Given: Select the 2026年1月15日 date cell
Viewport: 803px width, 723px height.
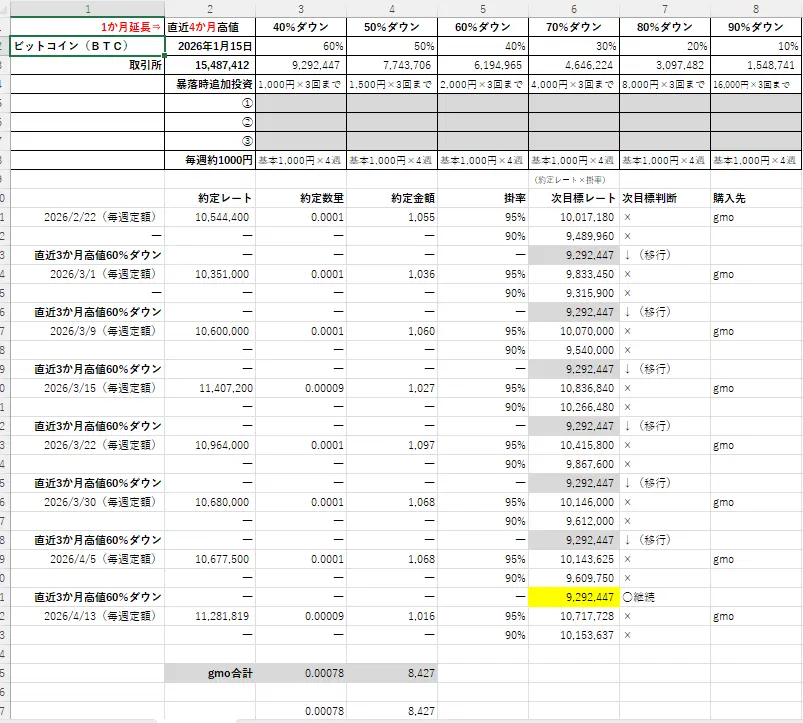Looking at the screenshot, I should click(213, 45).
